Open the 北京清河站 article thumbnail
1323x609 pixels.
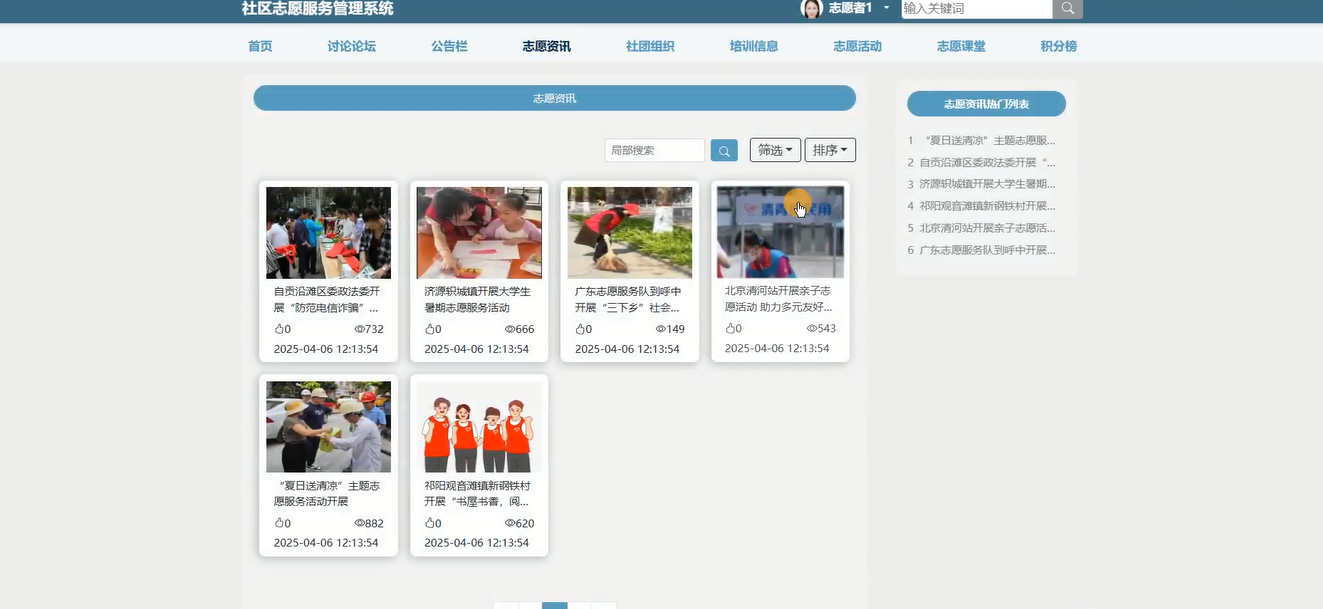[x=780, y=232]
